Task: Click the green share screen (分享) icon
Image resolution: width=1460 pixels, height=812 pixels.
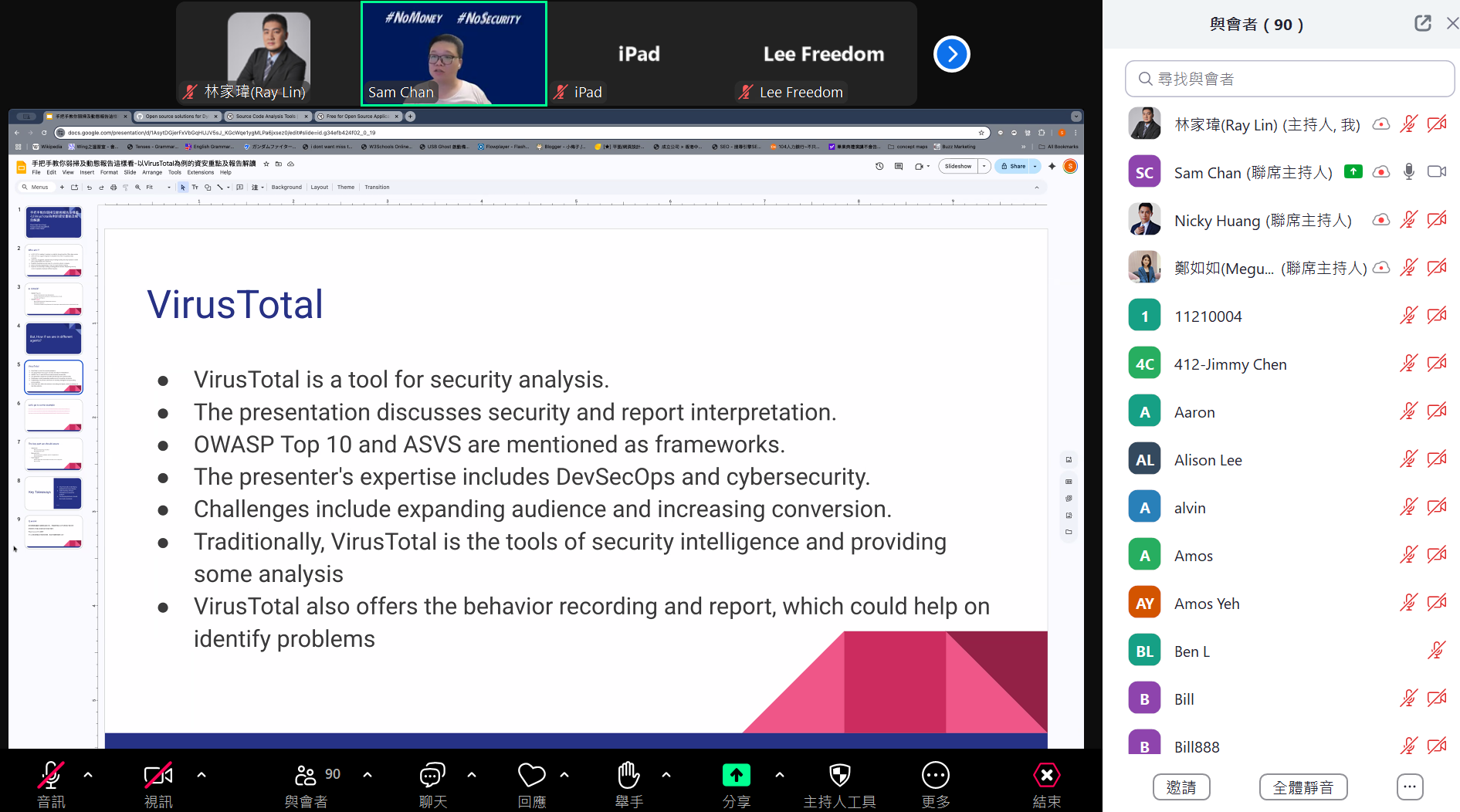Action: (736, 775)
